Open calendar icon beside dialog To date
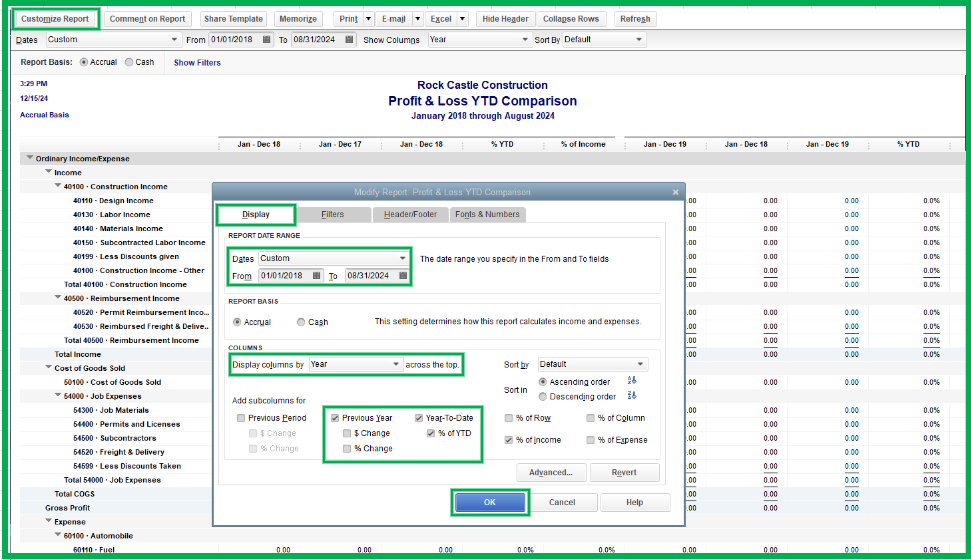The image size is (971, 560). click(x=403, y=276)
